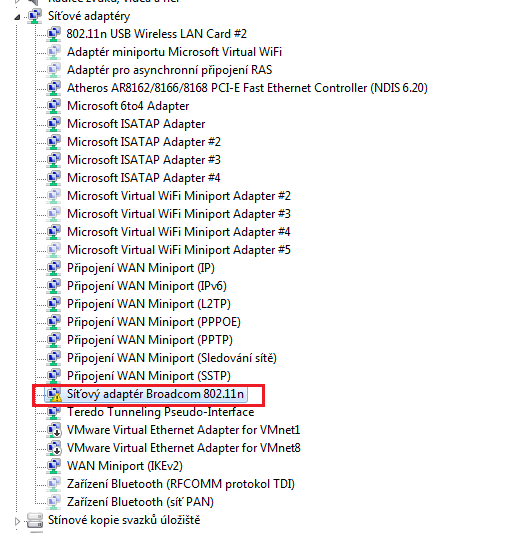Click the Atheros Ethernet Controller icon
511x533 pixels.
(x=54, y=88)
